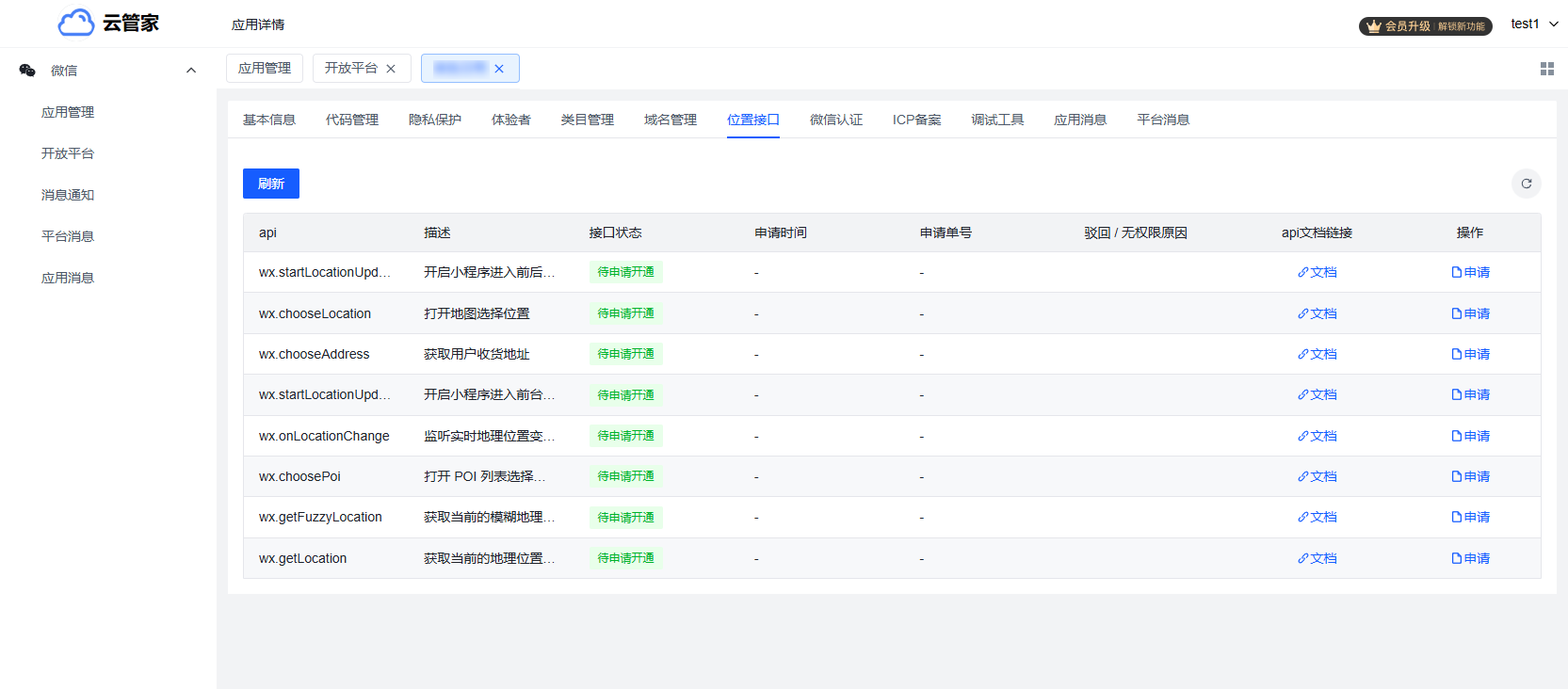This screenshot has height=689, width=1568.
Task: Open 文档 link for wx.onLocationChange
Action: 1317,436
